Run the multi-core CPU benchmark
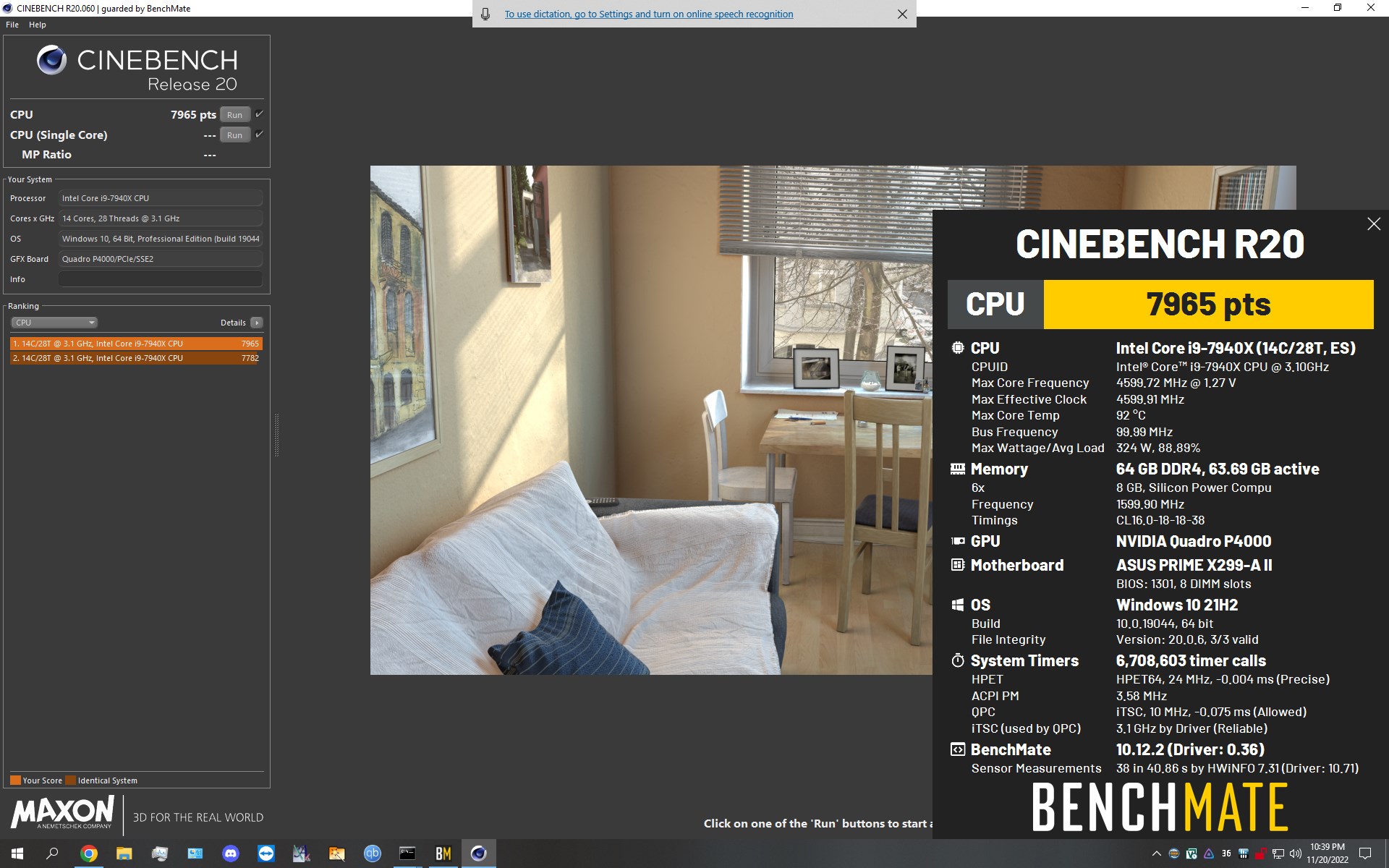 click(x=235, y=115)
